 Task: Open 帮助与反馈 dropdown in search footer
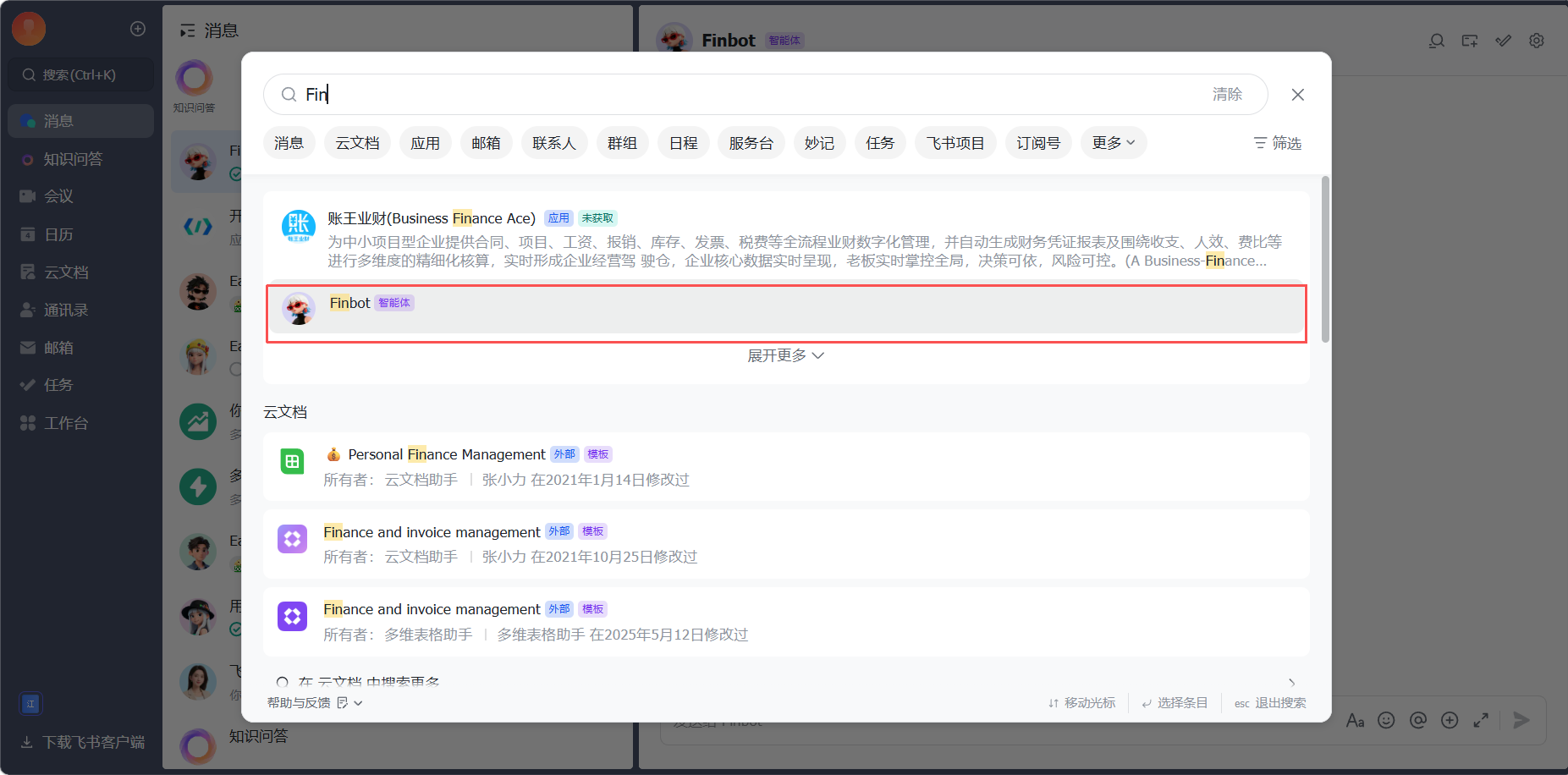(x=315, y=703)
